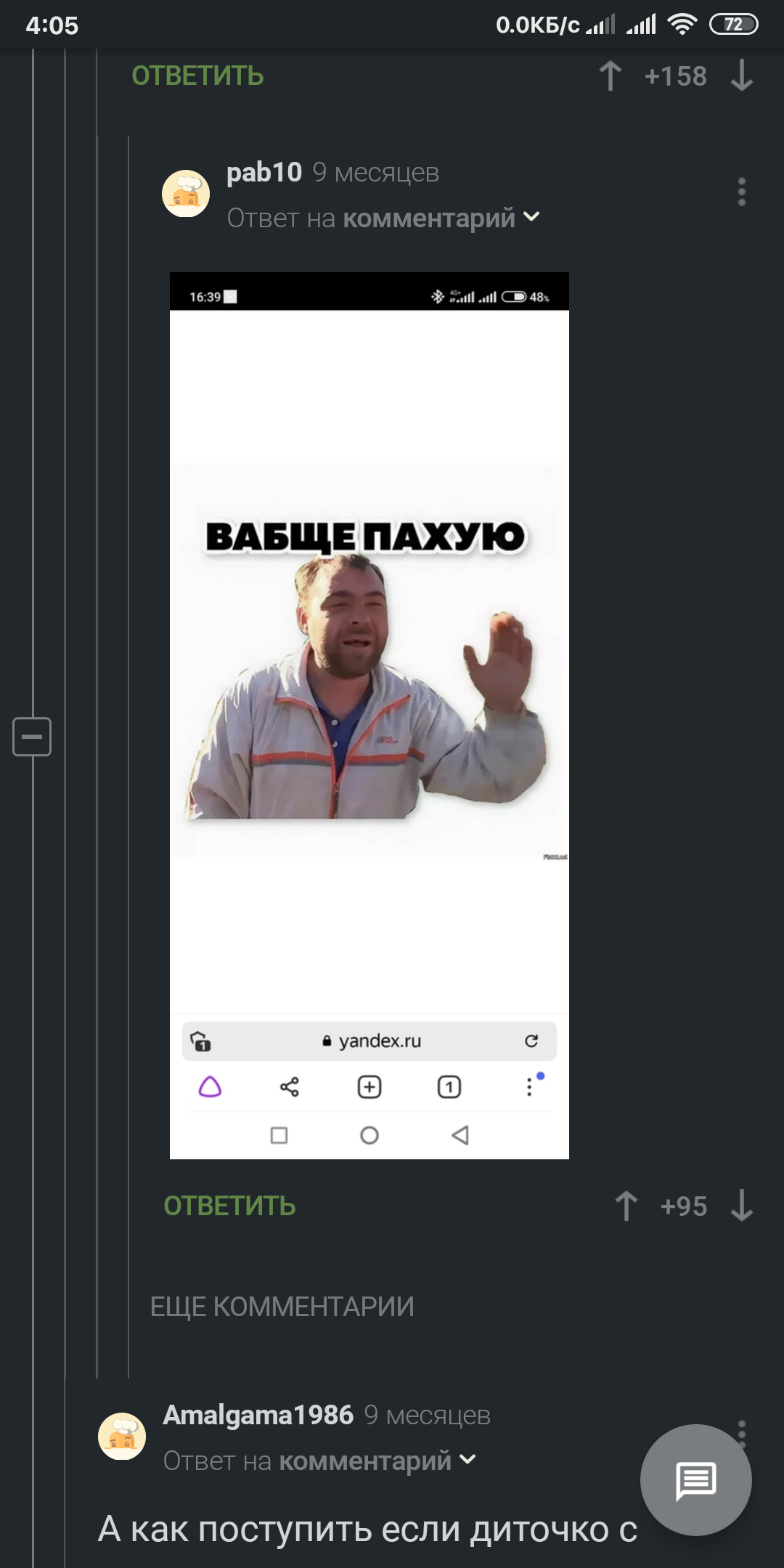Tap the top ОТВЕТИТЬ reply button
This screenshot has width=784, height=1568.
coord(197,76)
